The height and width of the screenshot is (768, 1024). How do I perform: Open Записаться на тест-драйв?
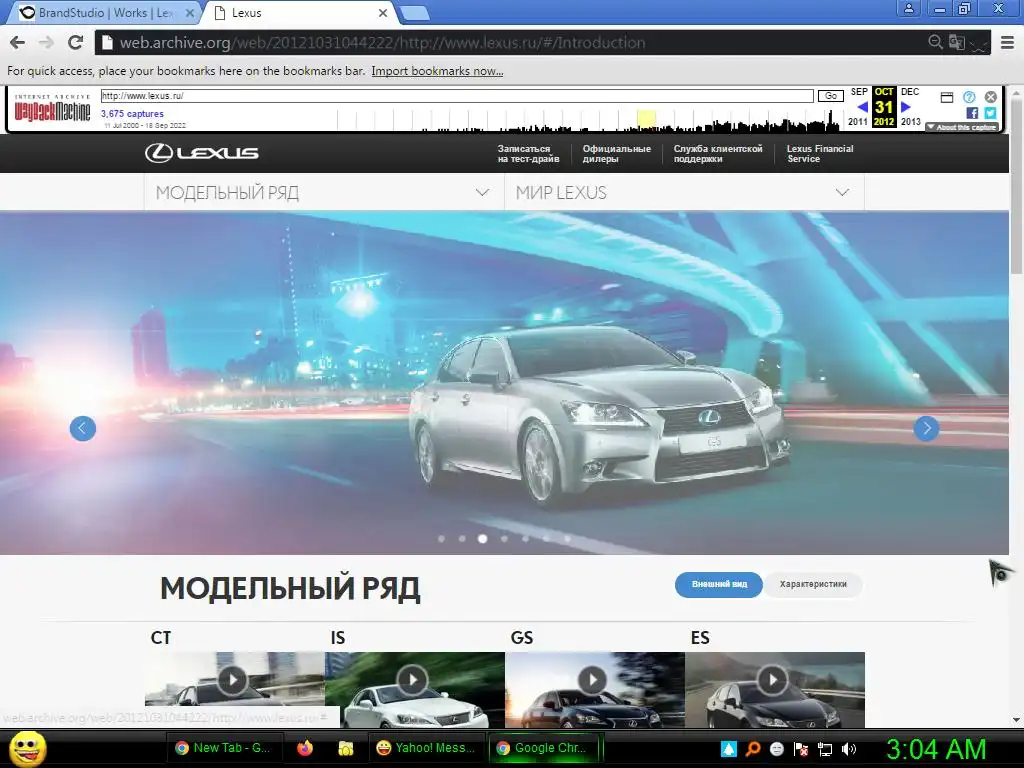pos(528,153)
